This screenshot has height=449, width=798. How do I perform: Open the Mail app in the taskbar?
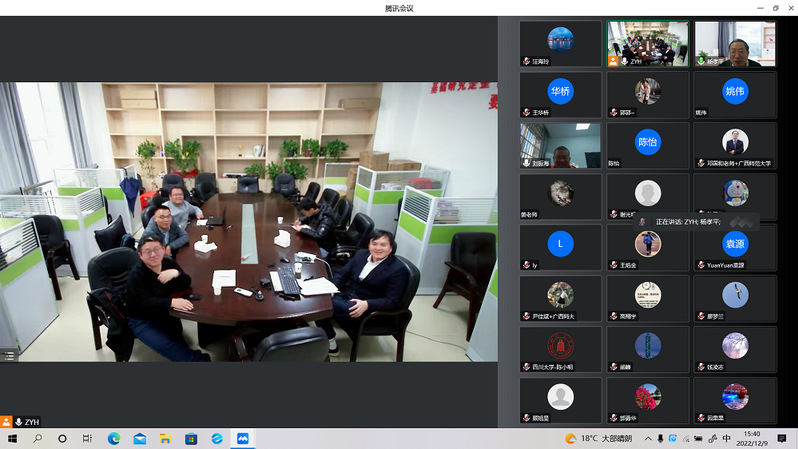(140, 438)
